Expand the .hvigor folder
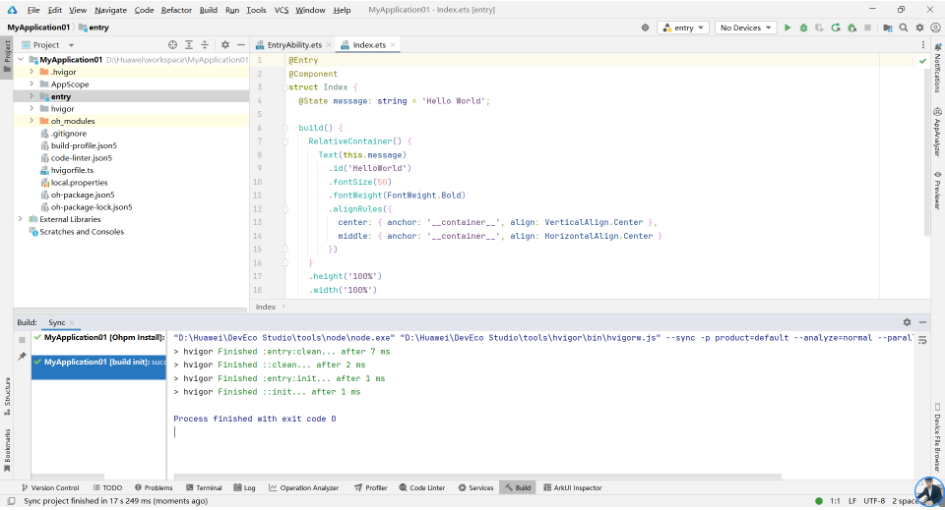 tap(31, 72)
